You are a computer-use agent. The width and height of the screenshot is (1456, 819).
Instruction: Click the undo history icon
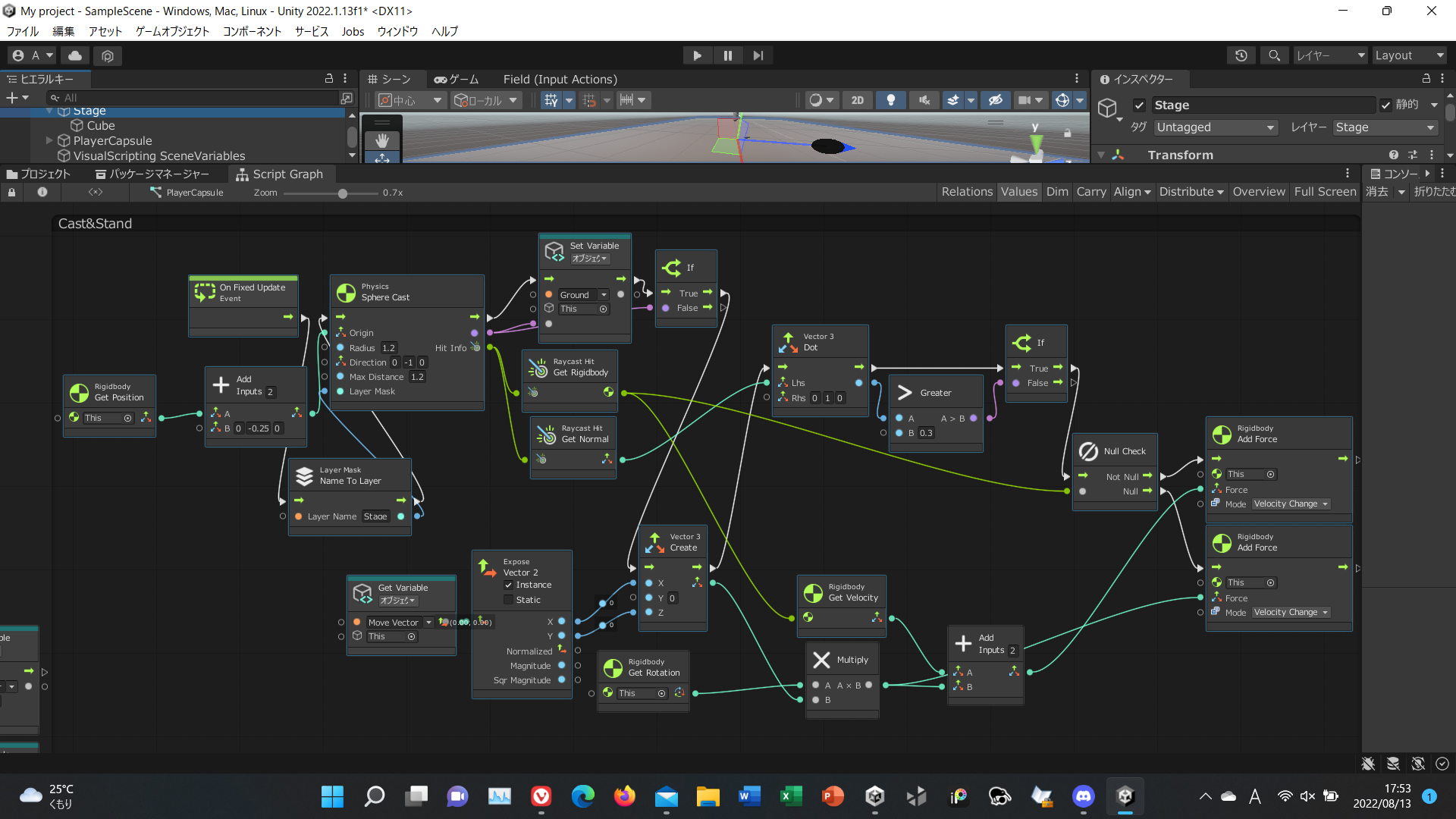tap(1241, 55)
